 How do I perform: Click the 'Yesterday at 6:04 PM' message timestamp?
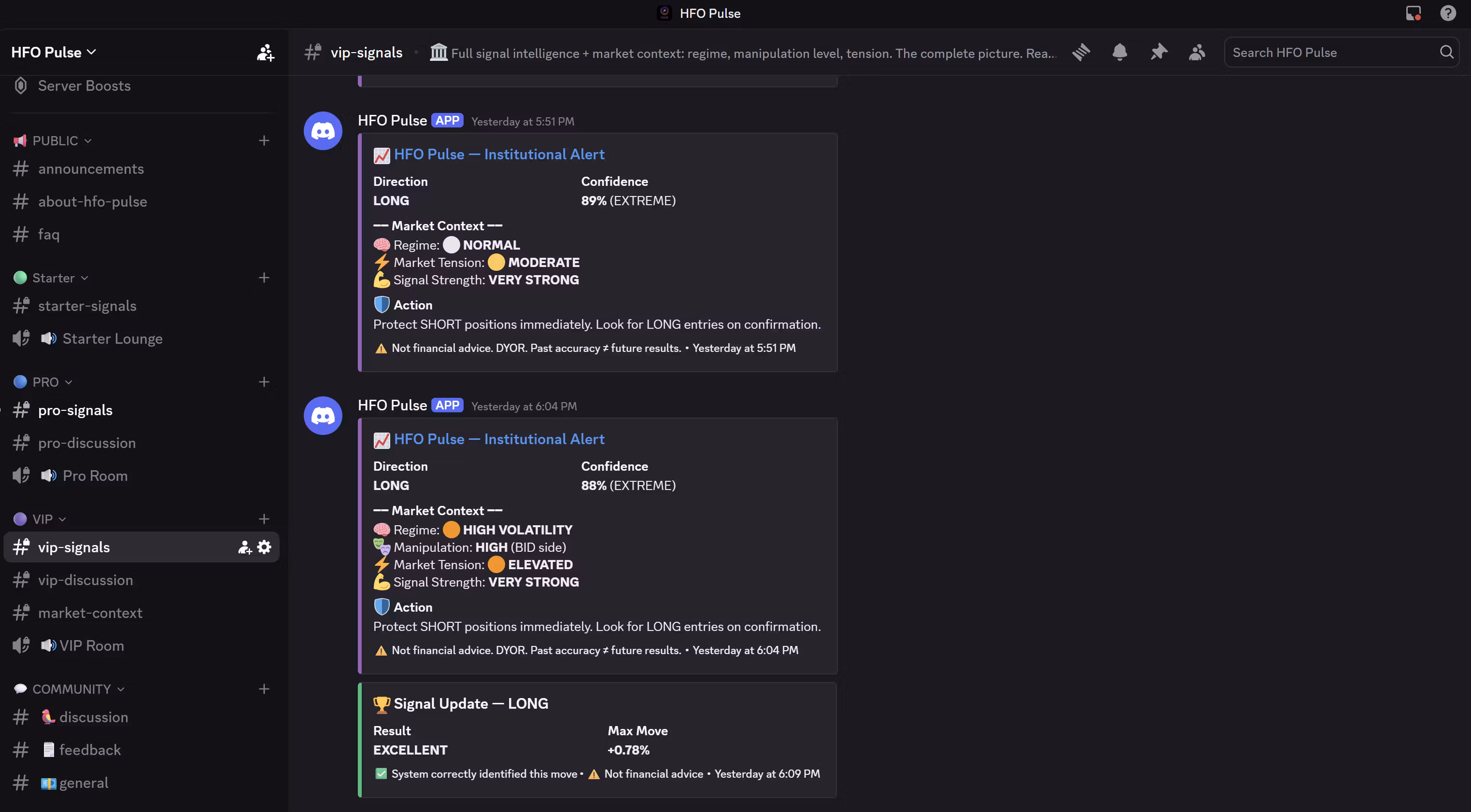pos(523,406)
